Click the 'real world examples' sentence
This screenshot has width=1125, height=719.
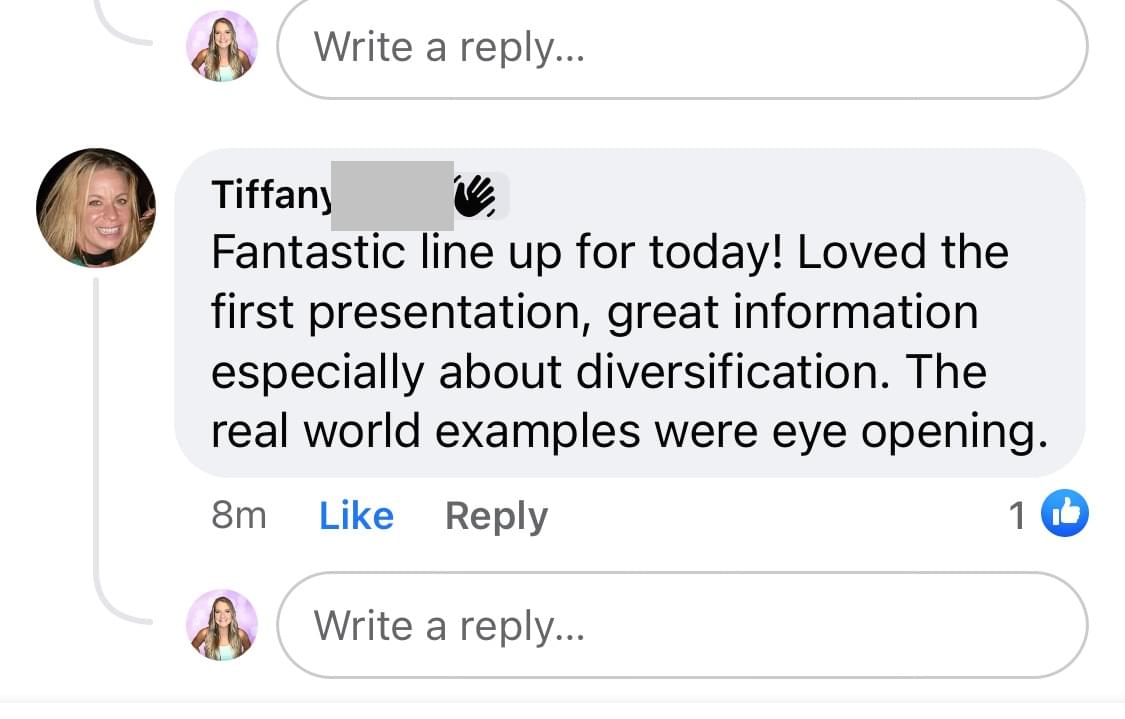click(x=630, y=432)
